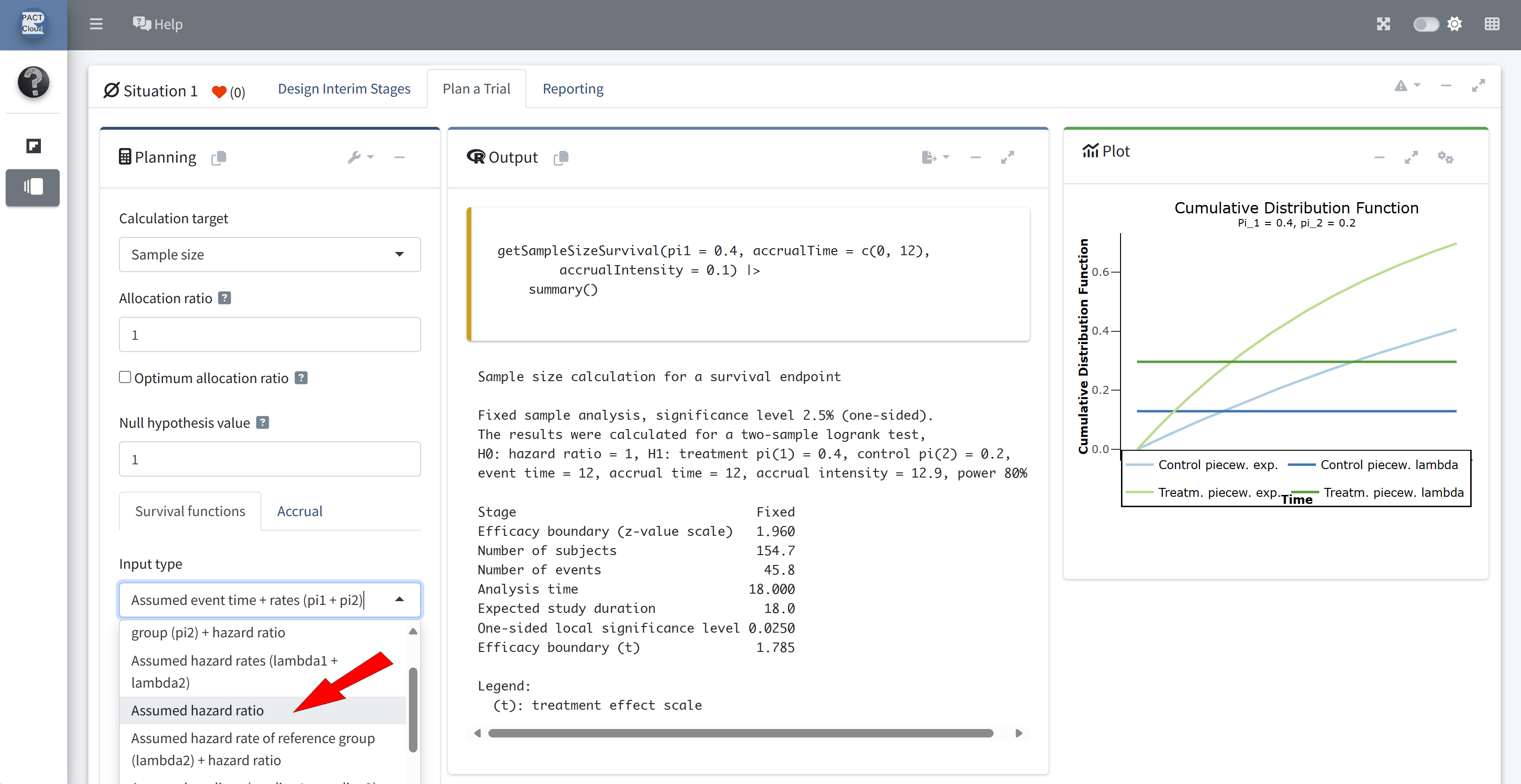Click the hamburger menu icon
1521x784 pixels.
[x=96, y=24]
